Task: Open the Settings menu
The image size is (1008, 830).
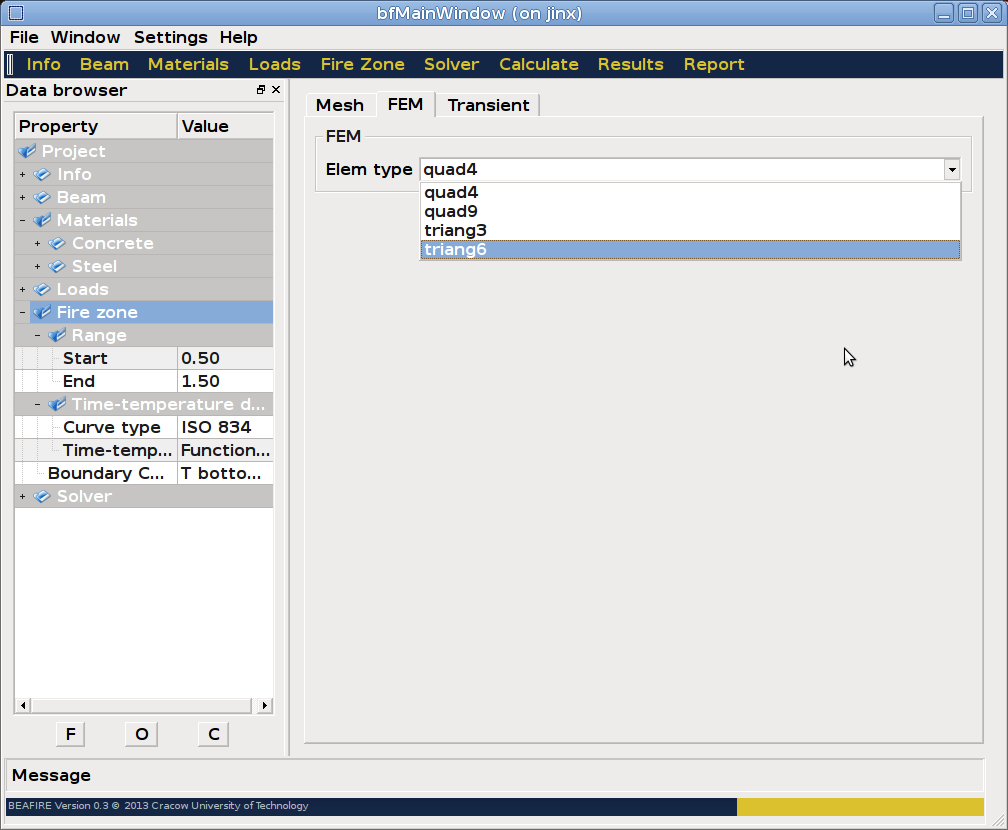Action: click(170, 37)
